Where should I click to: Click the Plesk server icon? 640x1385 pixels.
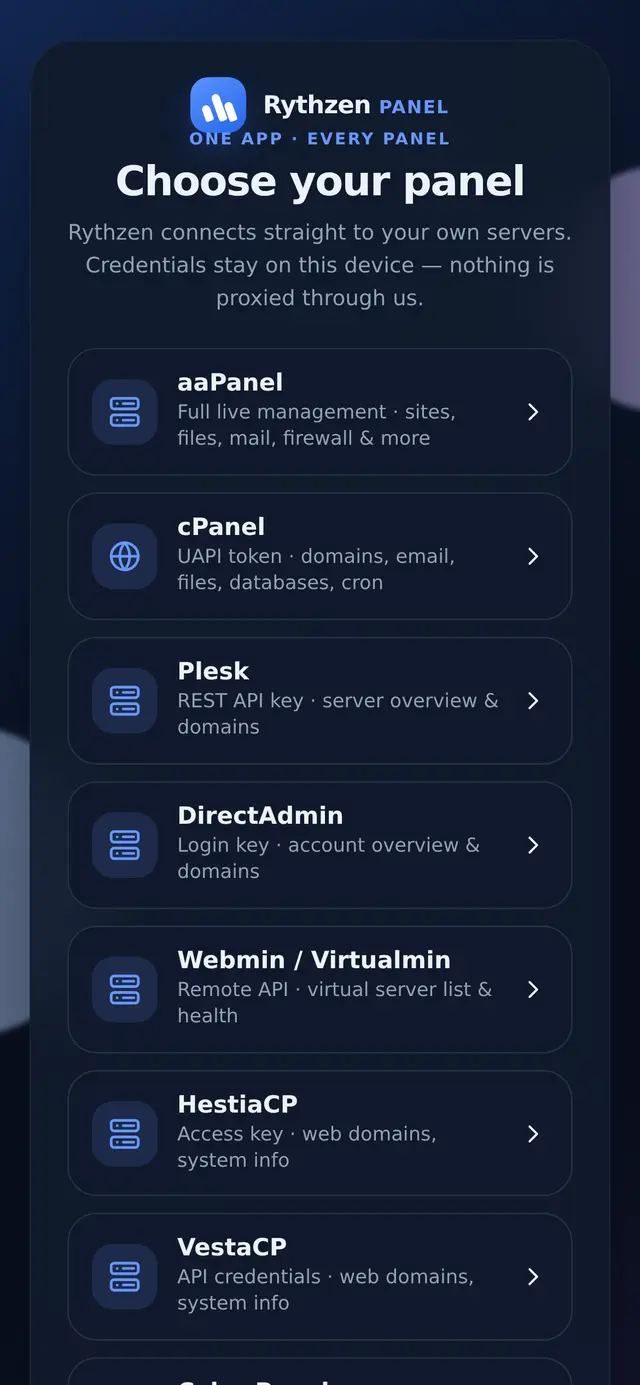[125, 701]
